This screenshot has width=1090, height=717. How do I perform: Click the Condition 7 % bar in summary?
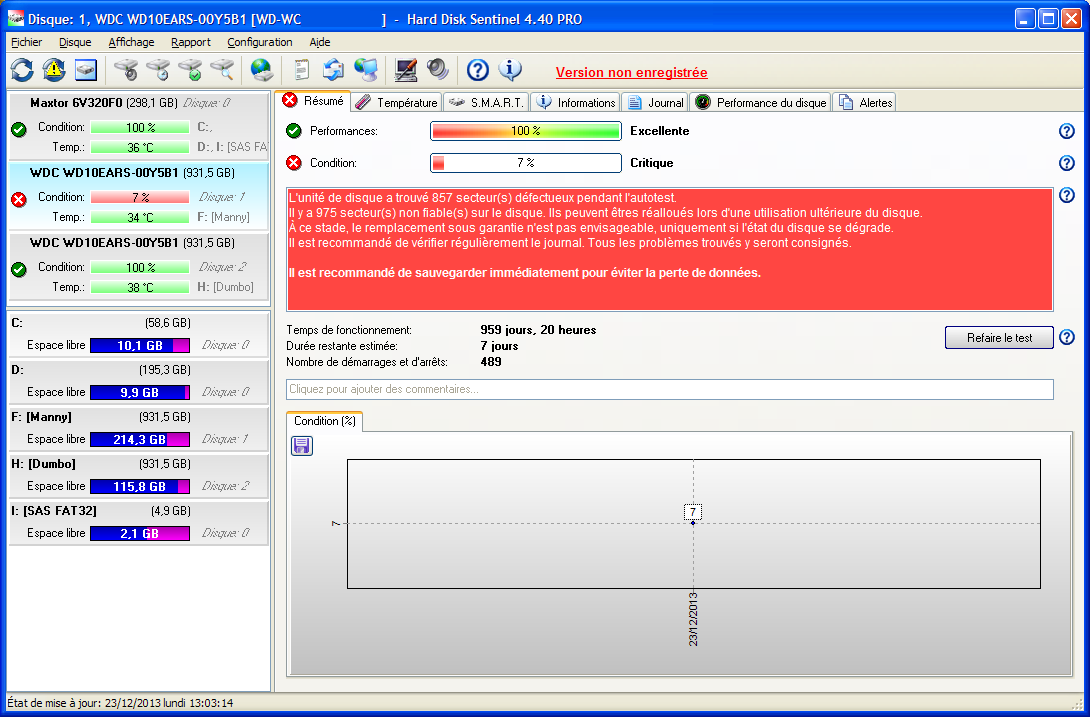point(526,163)
